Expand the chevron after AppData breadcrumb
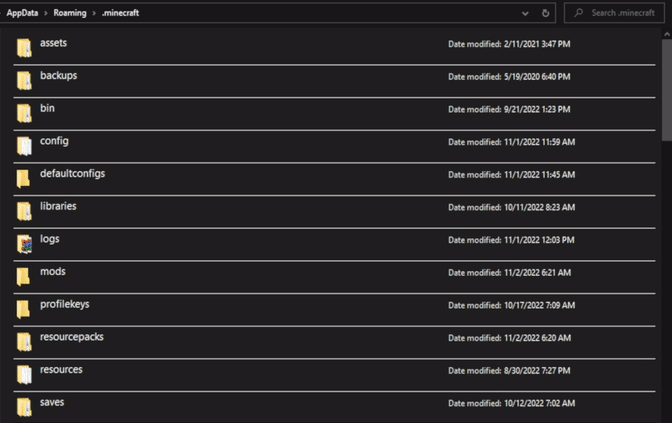Viewport: 672px width, 423px height. (58, 13)
